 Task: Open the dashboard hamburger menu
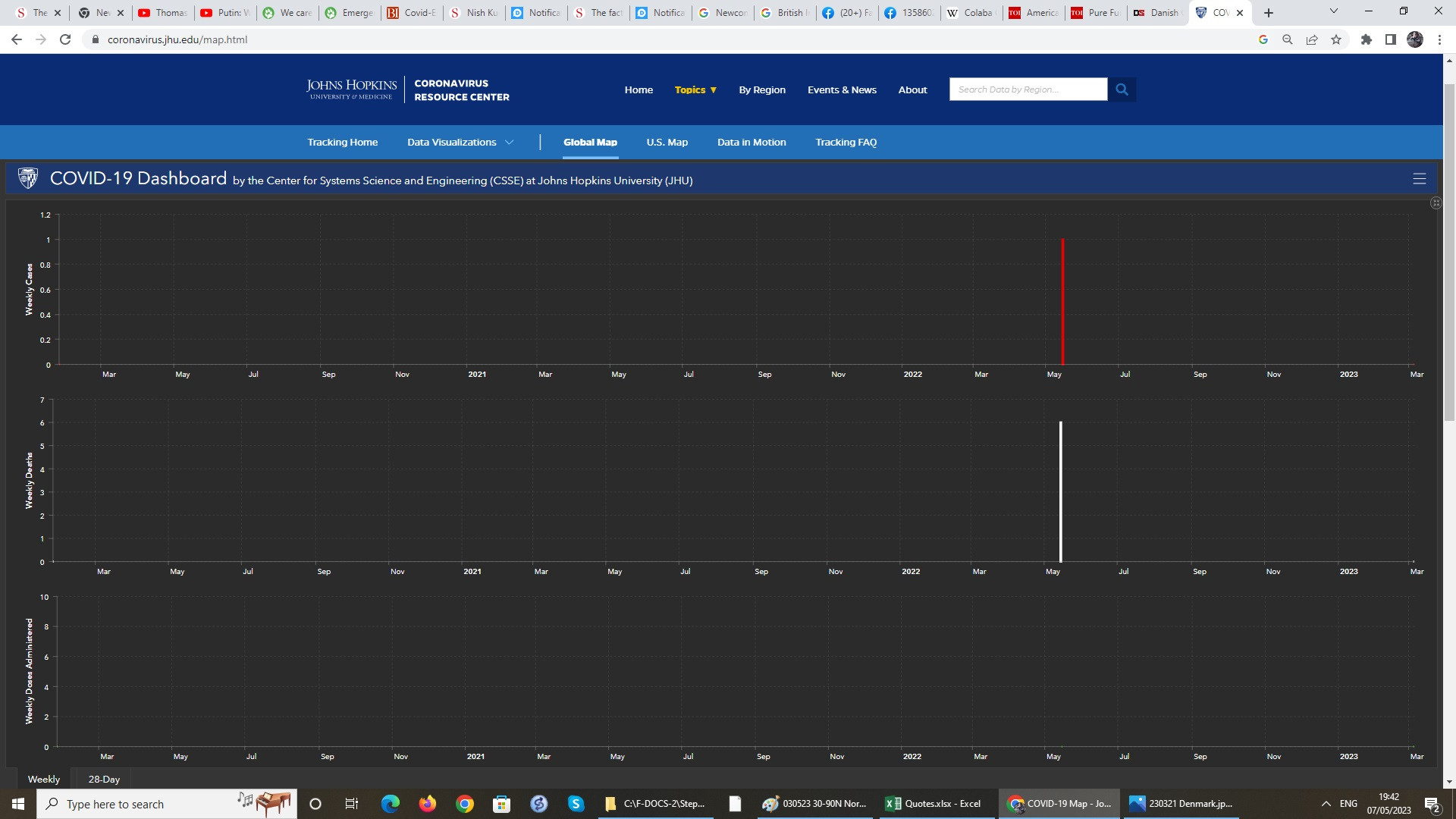1419,179
